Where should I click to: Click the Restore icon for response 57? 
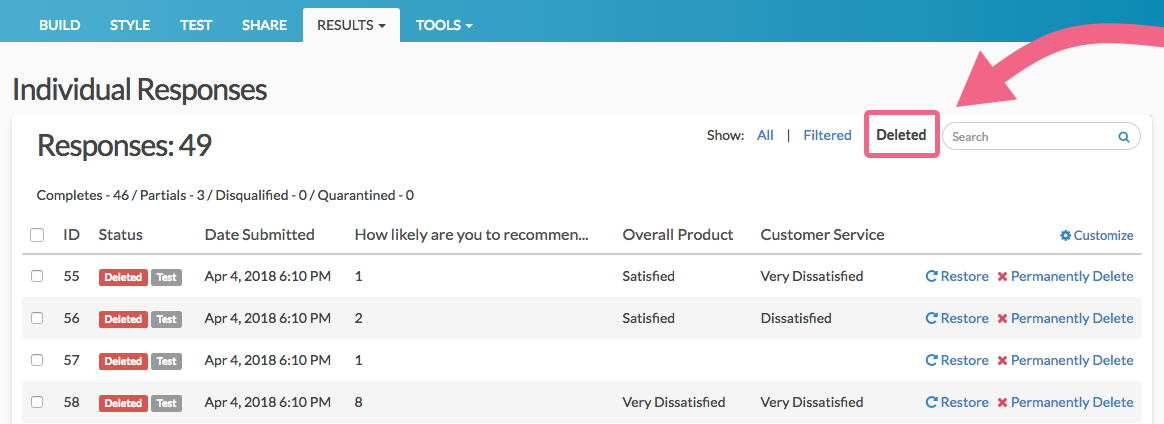932,361
